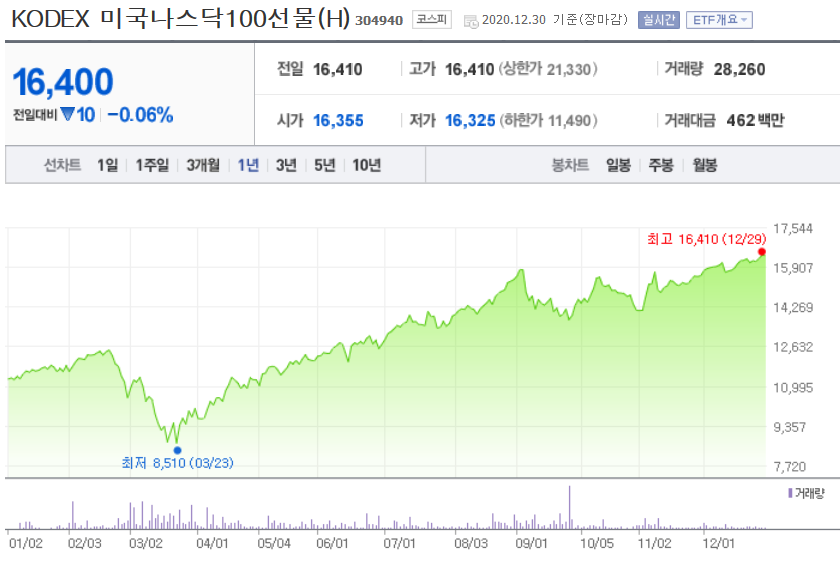Click the calendar clock icon beside date
This screenshot has height=562, width=840.
(471, 21)
